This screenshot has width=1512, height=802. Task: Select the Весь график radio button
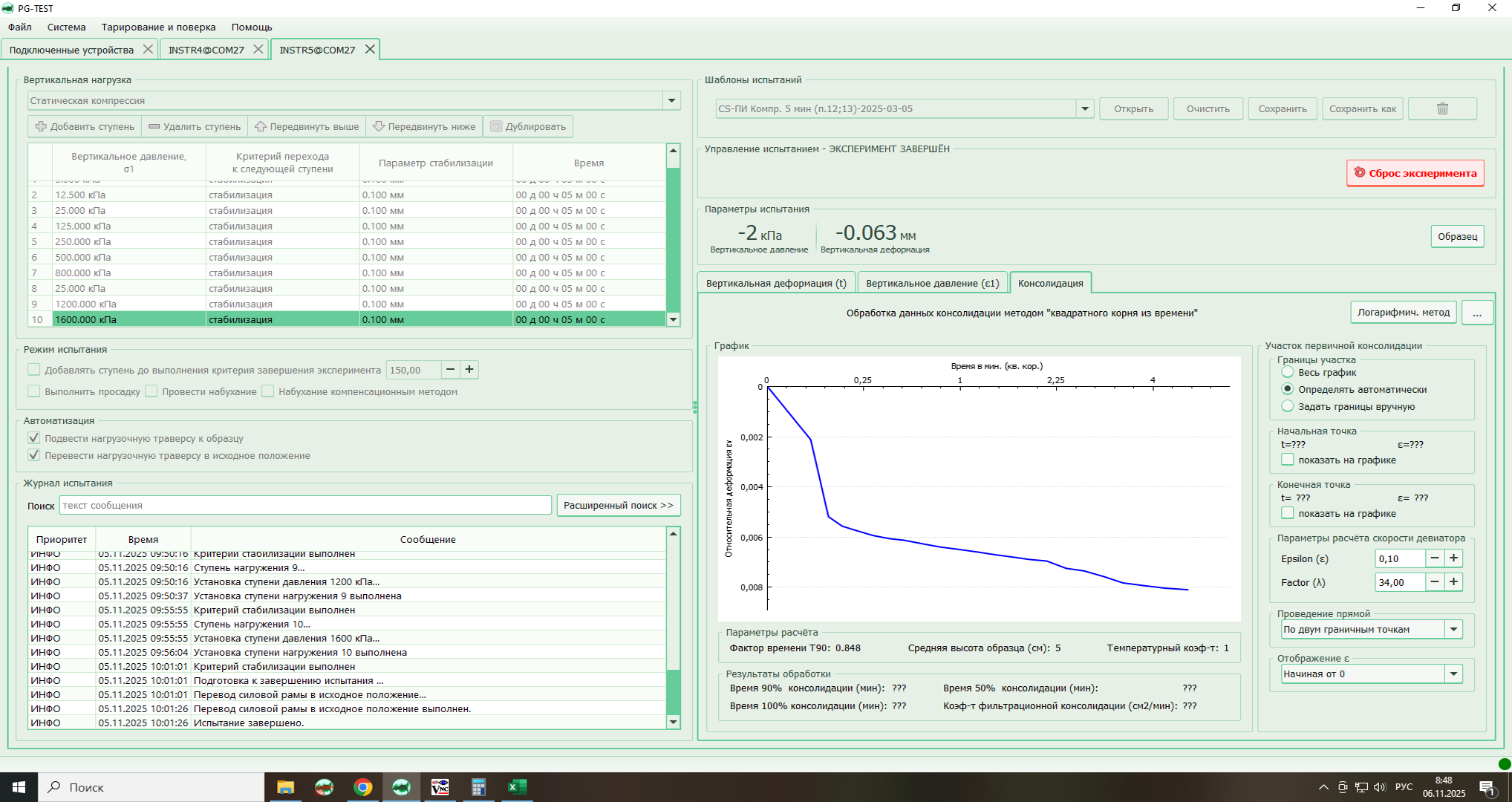[1288, 372]
